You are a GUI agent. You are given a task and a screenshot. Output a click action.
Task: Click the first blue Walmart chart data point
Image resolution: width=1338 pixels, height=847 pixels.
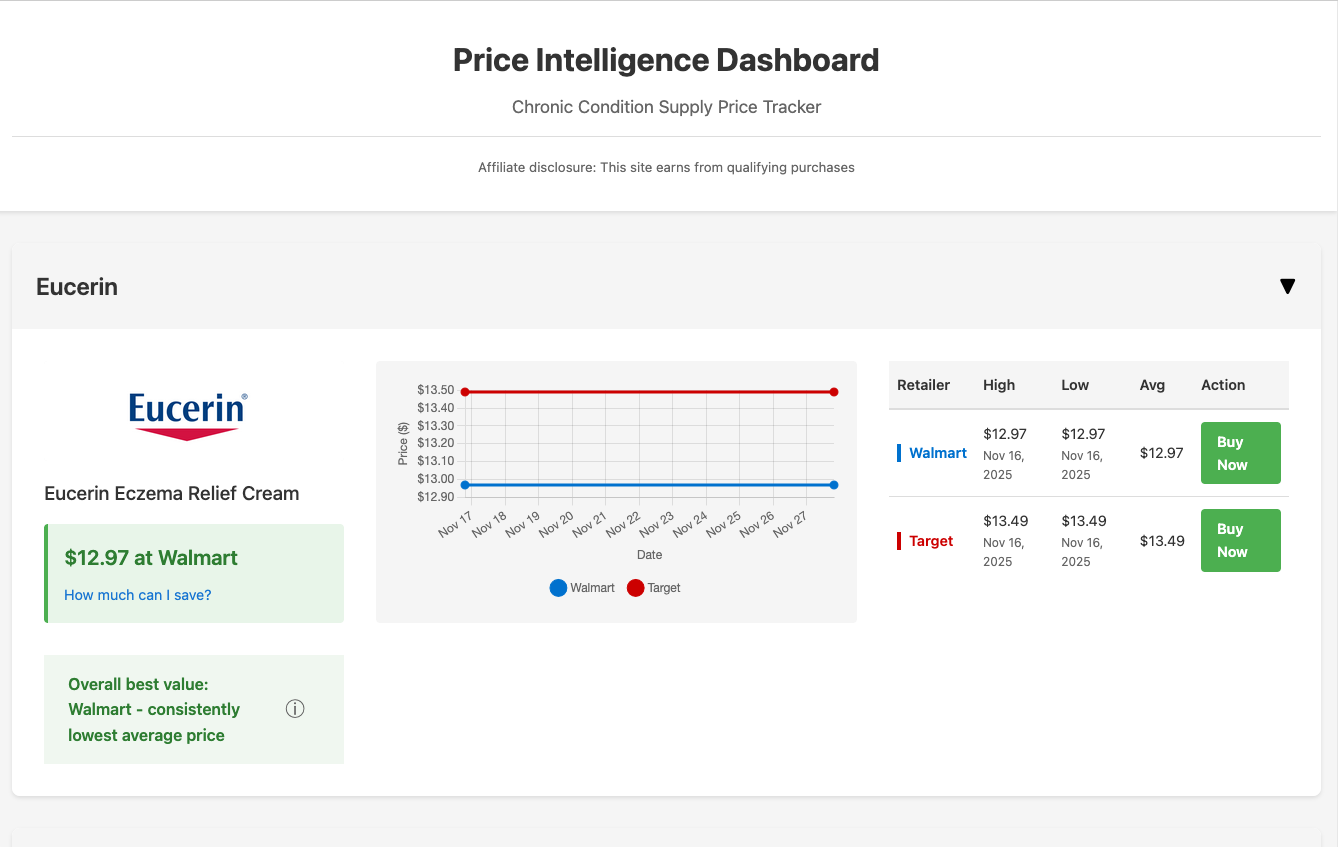tap(465, 485)
